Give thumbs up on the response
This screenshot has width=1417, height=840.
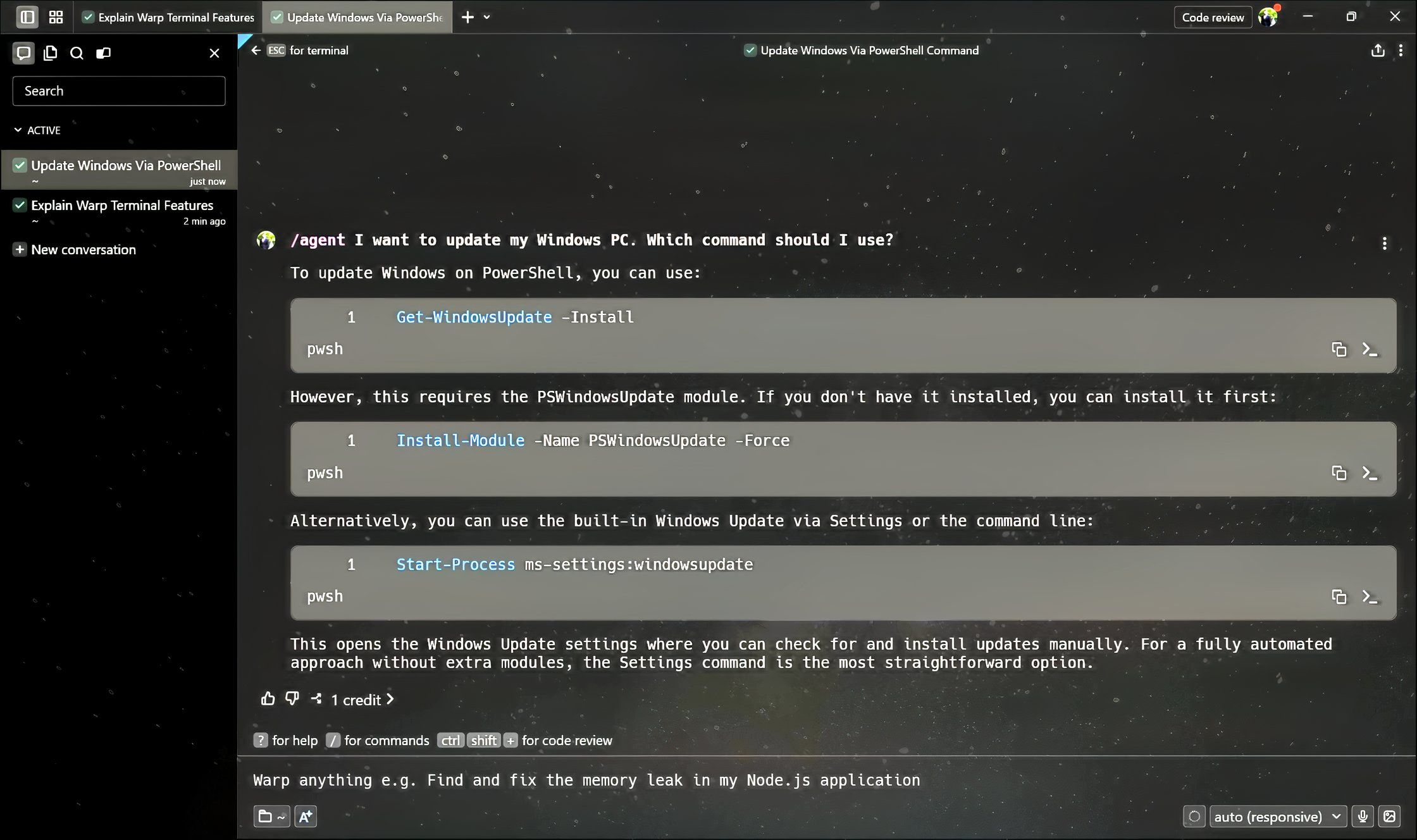click(x=268, y=699)
